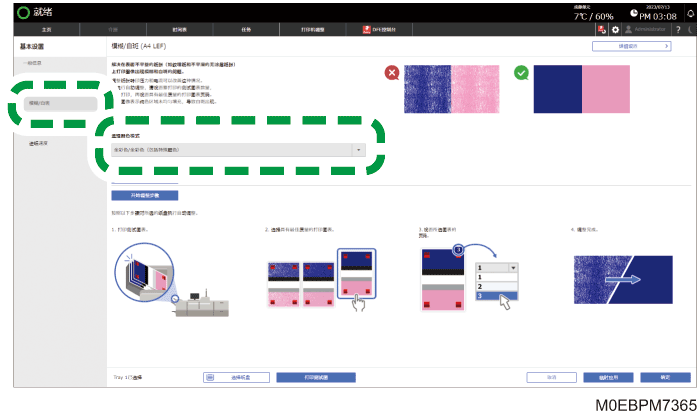Click the 选择纸盘 tray select button
Image resolution: width=700 pixels, height=416 pixels.
pyautogui.click(x=236, y=378)
